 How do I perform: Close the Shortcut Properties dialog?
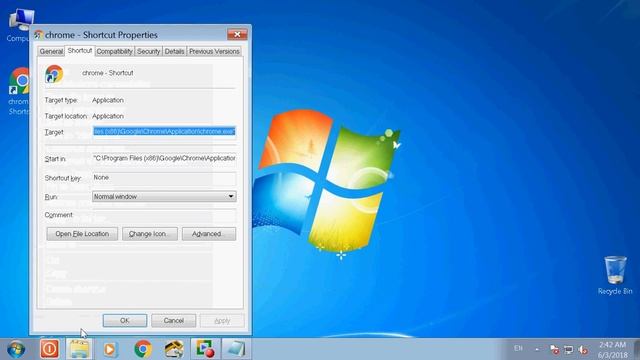click(x=237, y=34)
